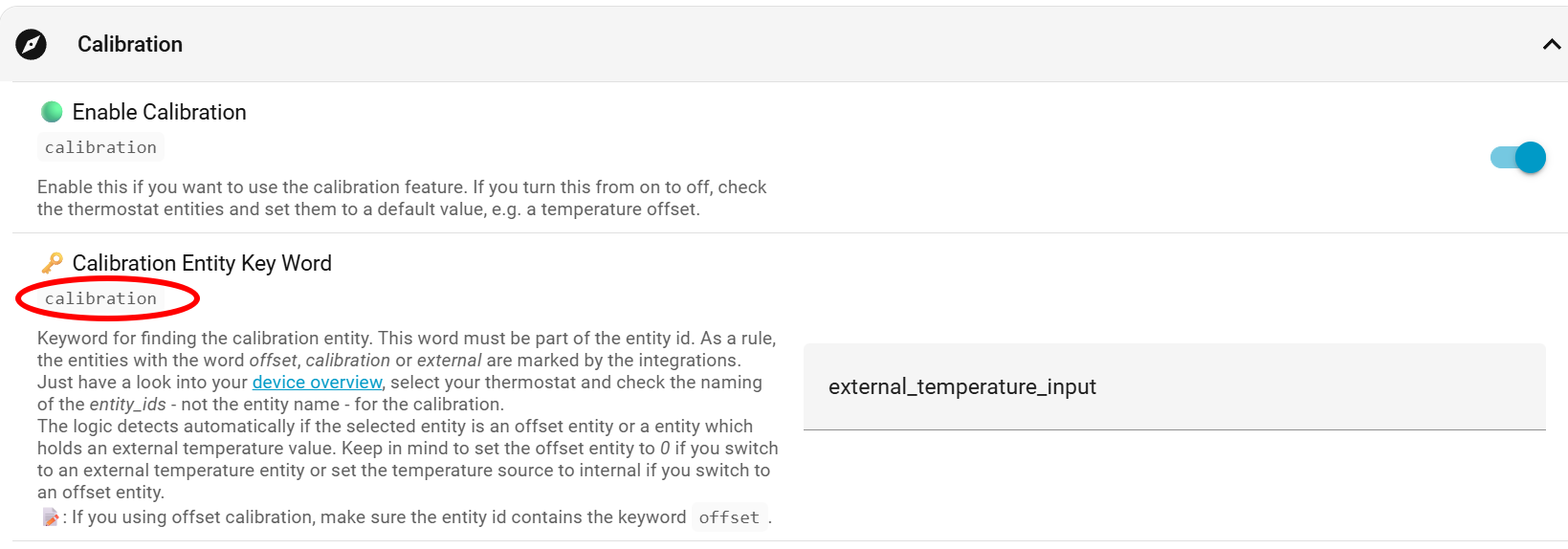Screen dimensions: 1568x549
Task: Click the key icon beside Calibration Entity Key Word
Action: [52, 263]
